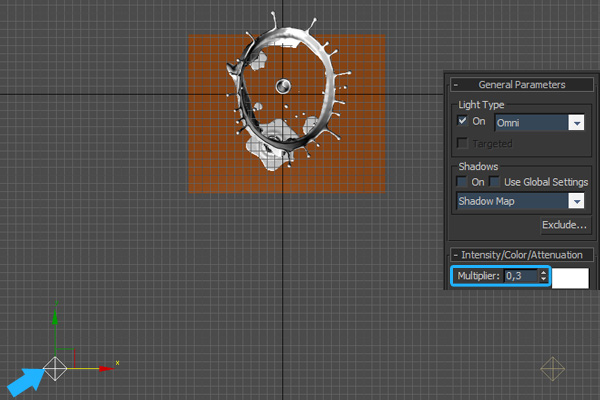
Task: Click into the Multiplier value field
Action: (x=520, y=276)
